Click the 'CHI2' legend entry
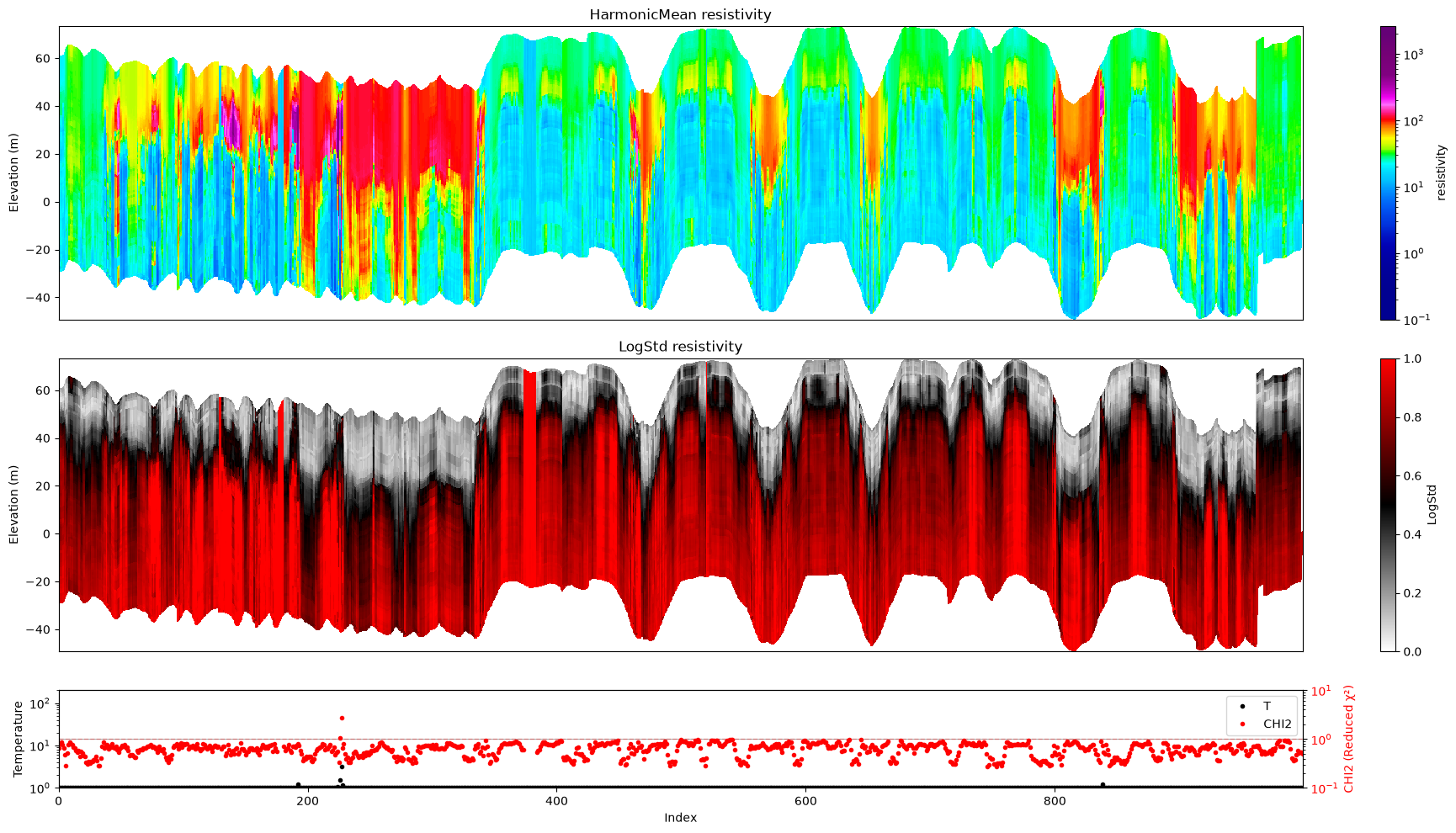Viewport: 1456px width, 833px height. click(x=1277, y=724)
